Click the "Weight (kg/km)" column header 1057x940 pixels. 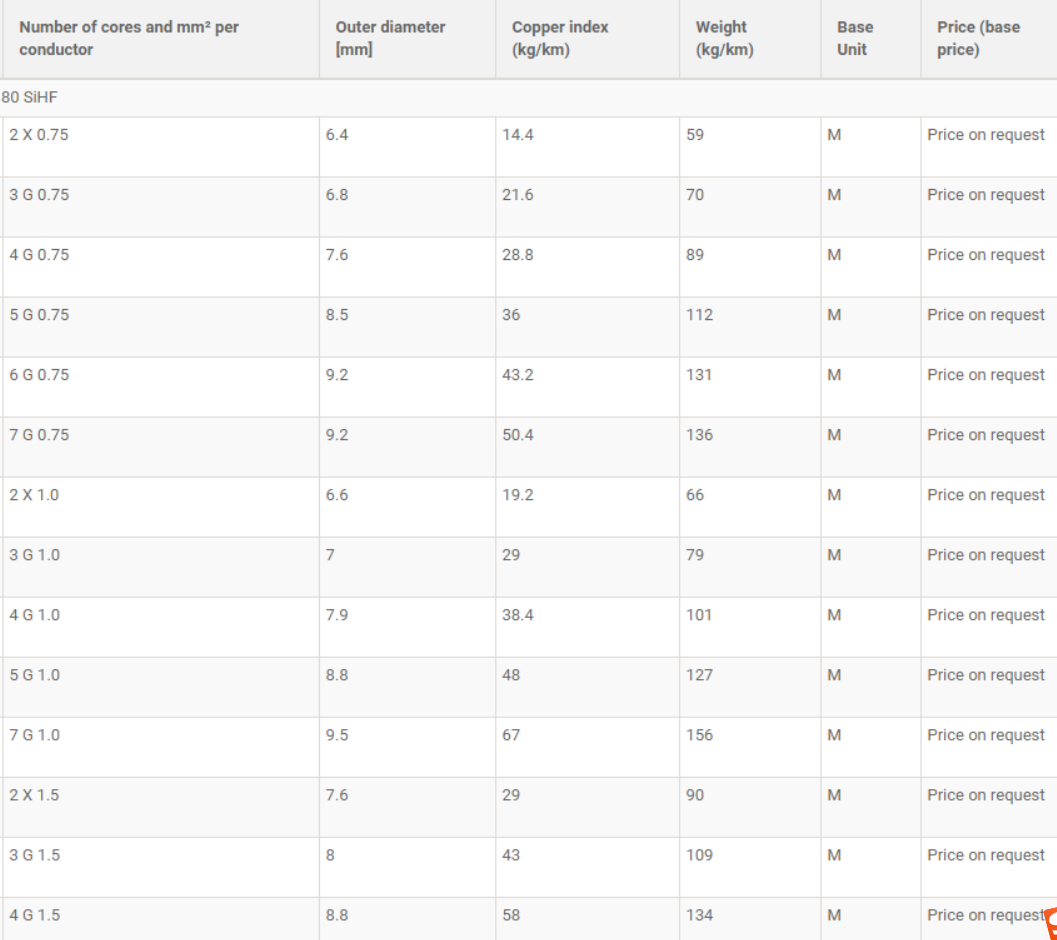[x=724, y=38]
